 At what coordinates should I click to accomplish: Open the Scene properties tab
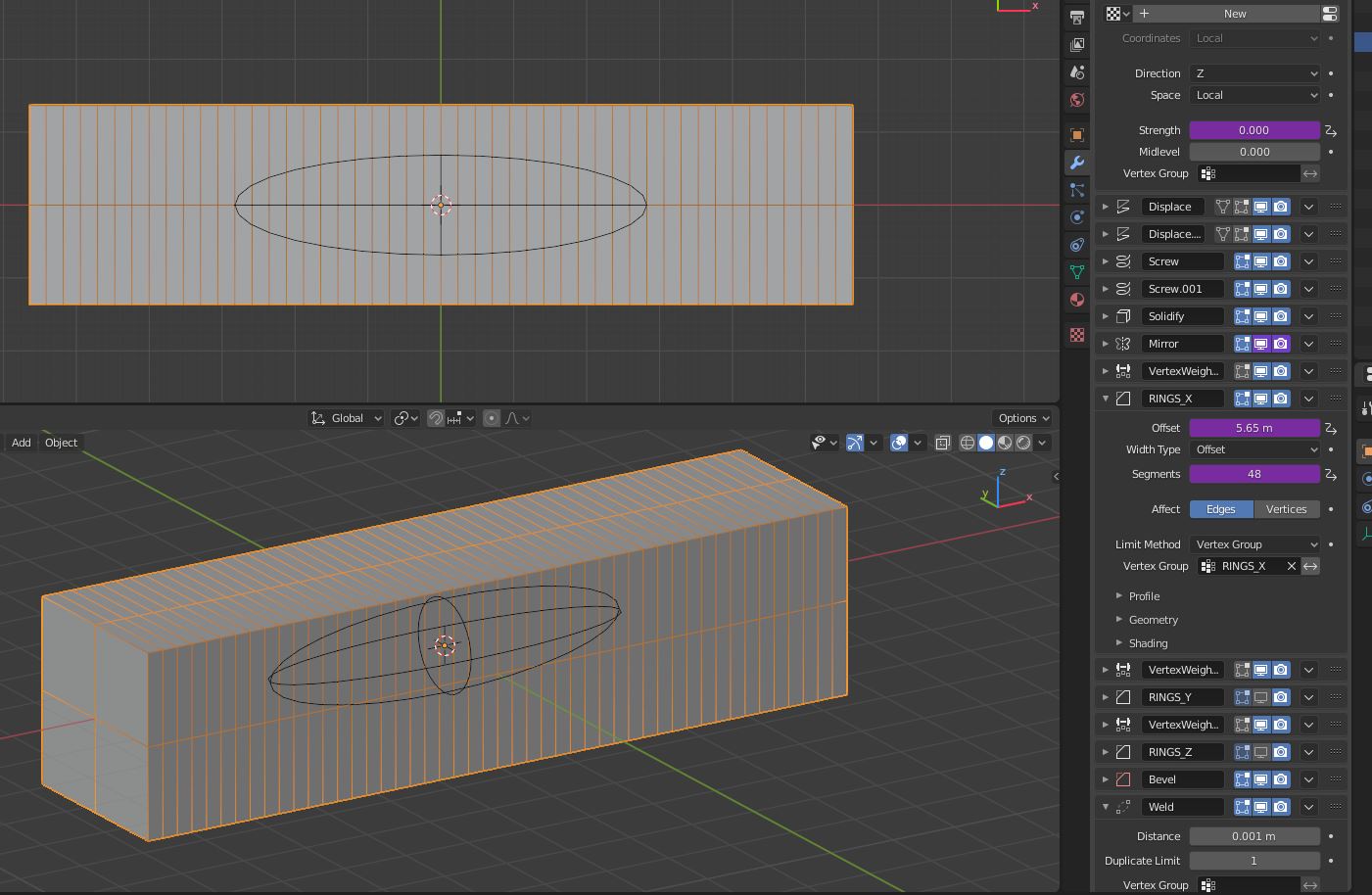1076,72
